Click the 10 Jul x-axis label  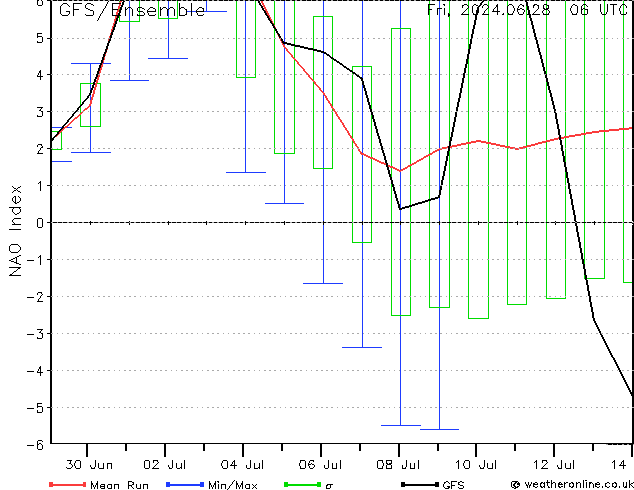pos(476,465)
